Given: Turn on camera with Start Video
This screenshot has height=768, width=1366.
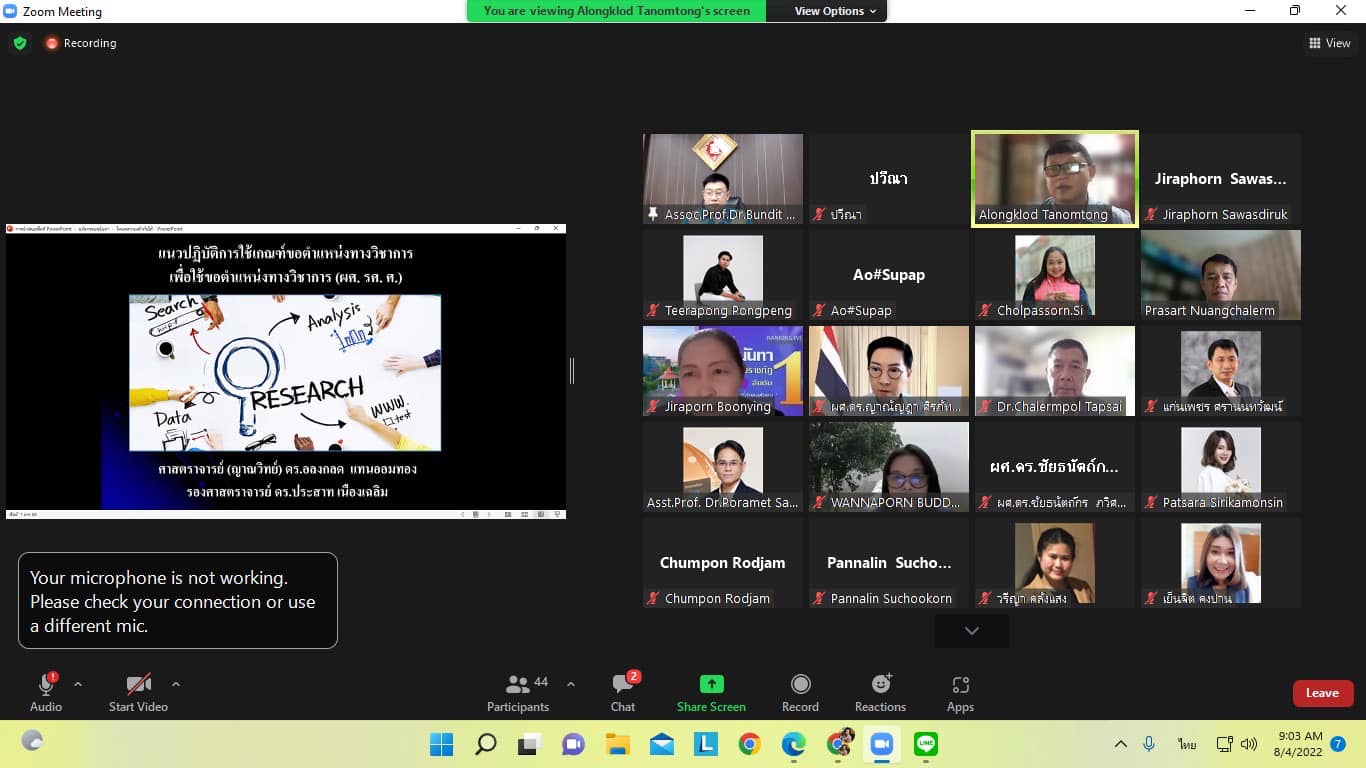Looking at the screenshot, I should 138,692.
